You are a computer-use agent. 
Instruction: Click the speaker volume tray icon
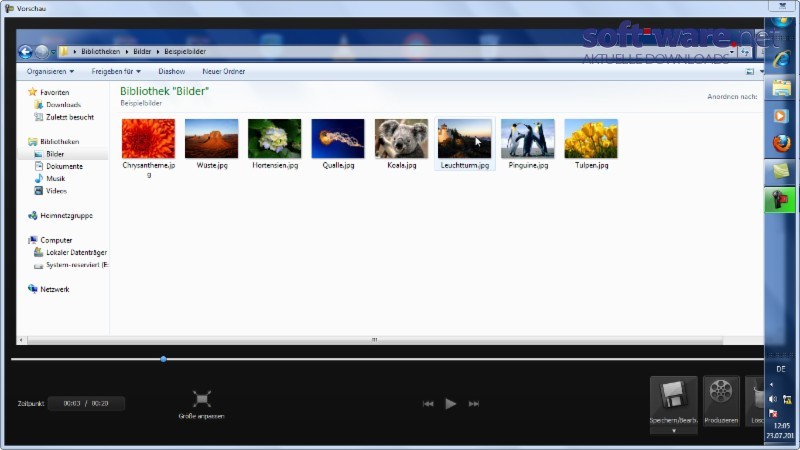click(773, 399)
